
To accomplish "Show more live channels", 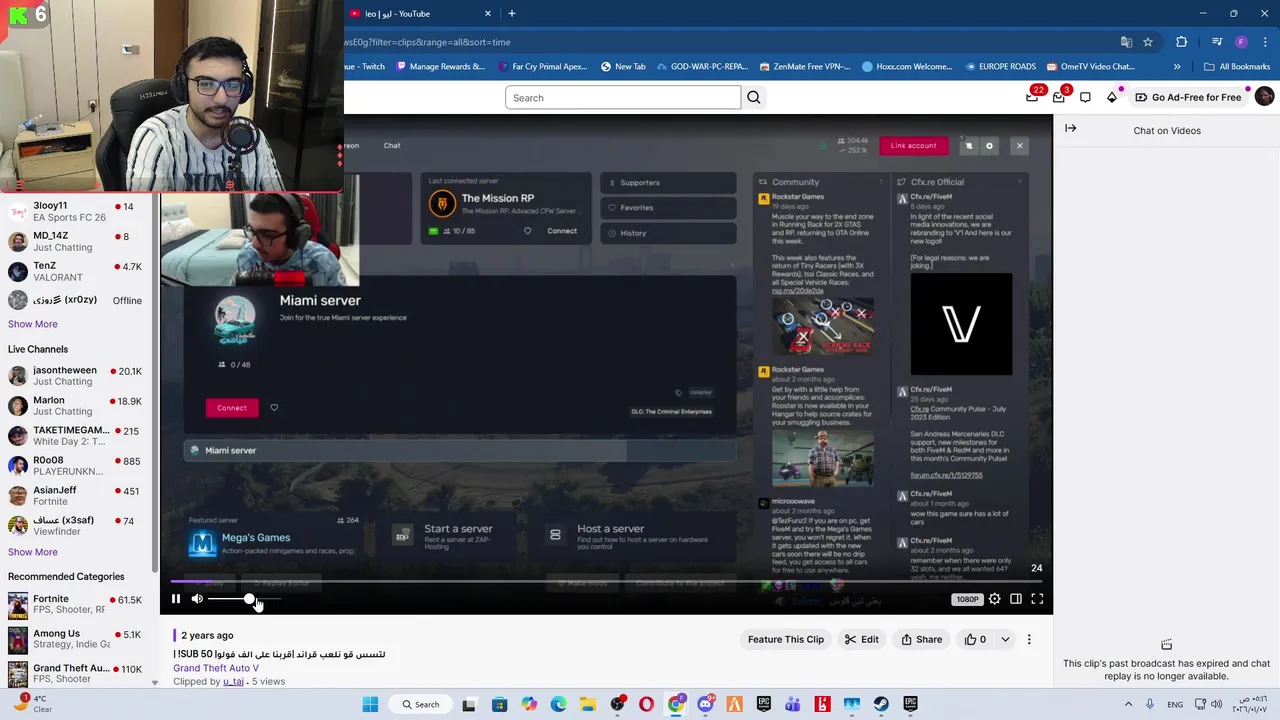I will pyautogui.click(x=33, y=552).
